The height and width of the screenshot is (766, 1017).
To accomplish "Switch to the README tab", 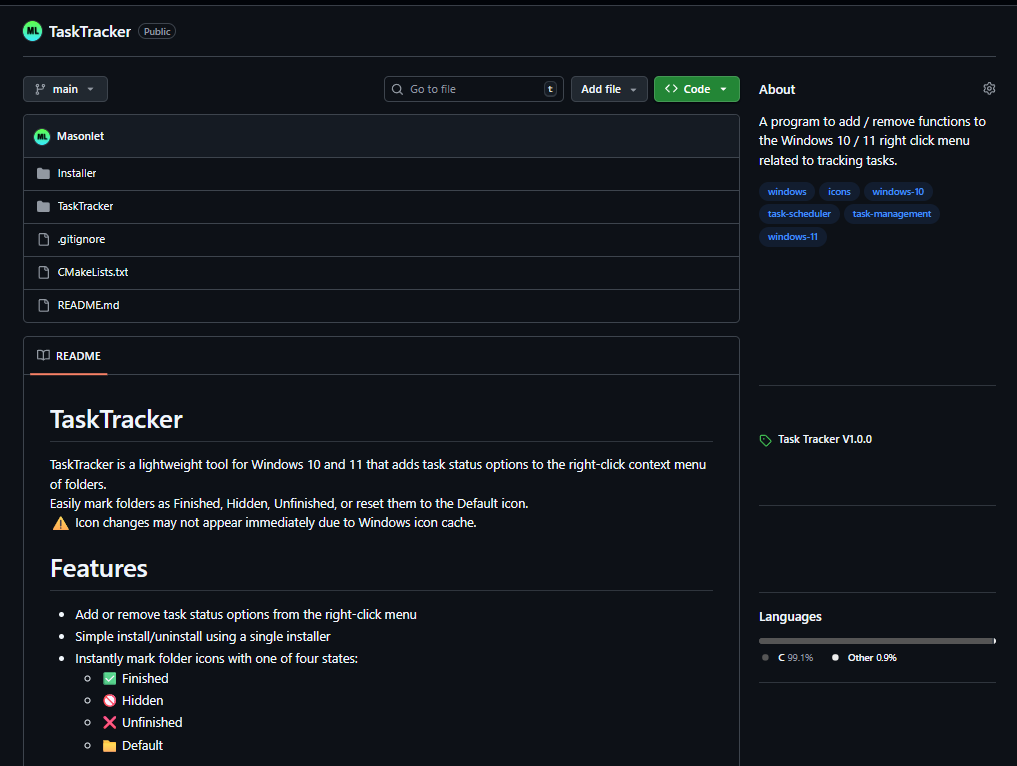I will tap(78, 356).
